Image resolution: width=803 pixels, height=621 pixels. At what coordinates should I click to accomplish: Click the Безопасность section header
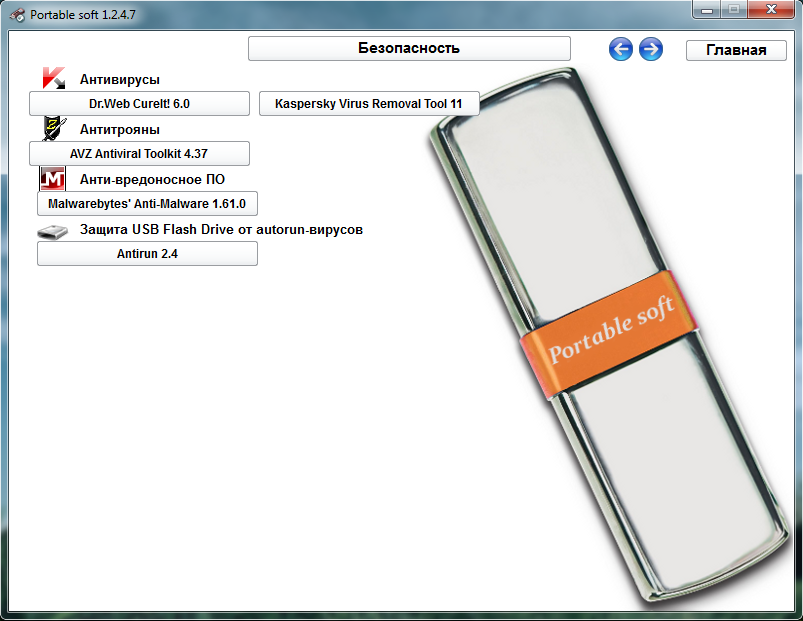coord(408,48)
